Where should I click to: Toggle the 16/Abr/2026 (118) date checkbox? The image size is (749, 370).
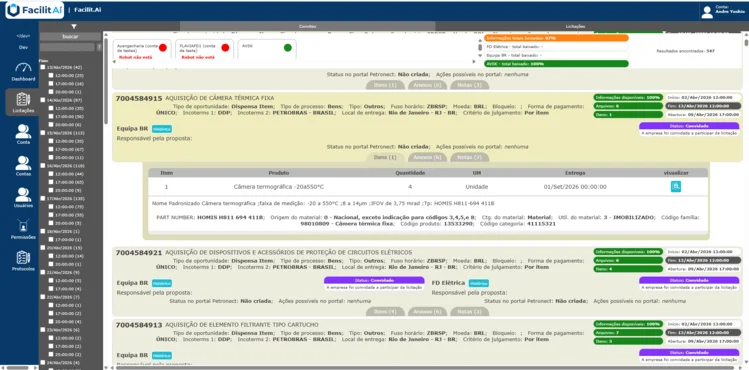pos(43,166)
